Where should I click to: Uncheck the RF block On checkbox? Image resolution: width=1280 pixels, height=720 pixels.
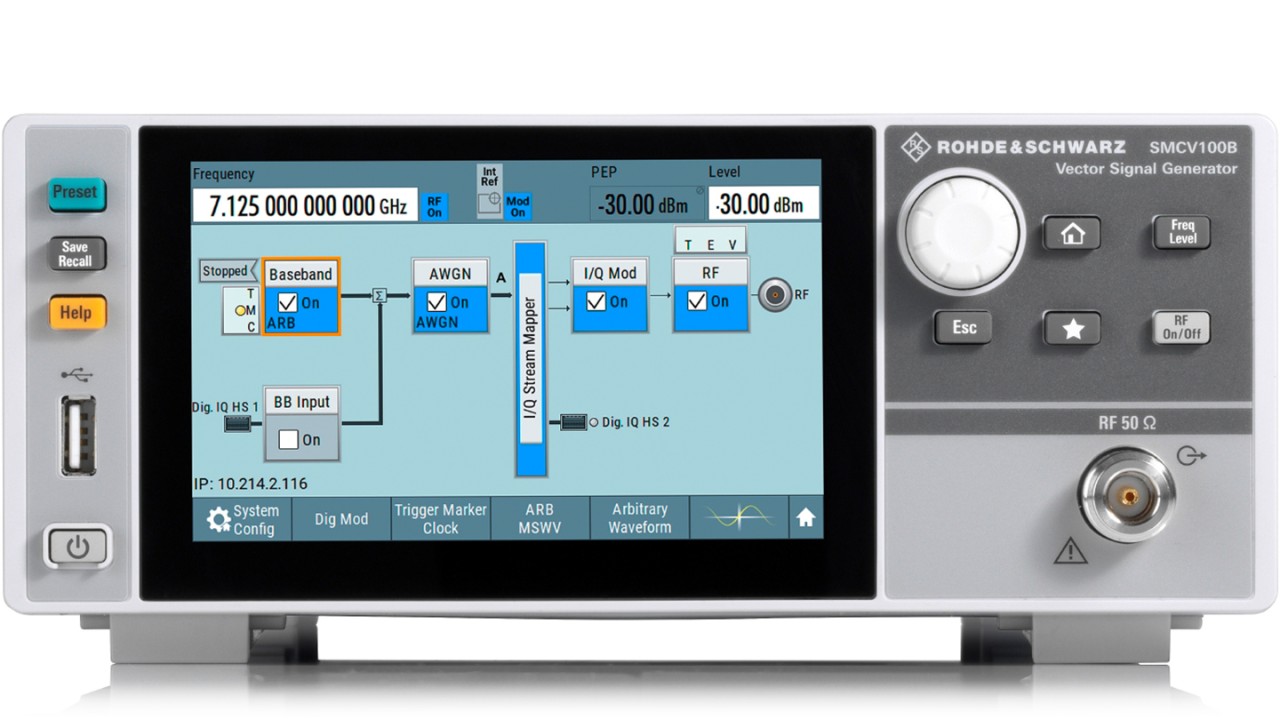coord(699,302)
